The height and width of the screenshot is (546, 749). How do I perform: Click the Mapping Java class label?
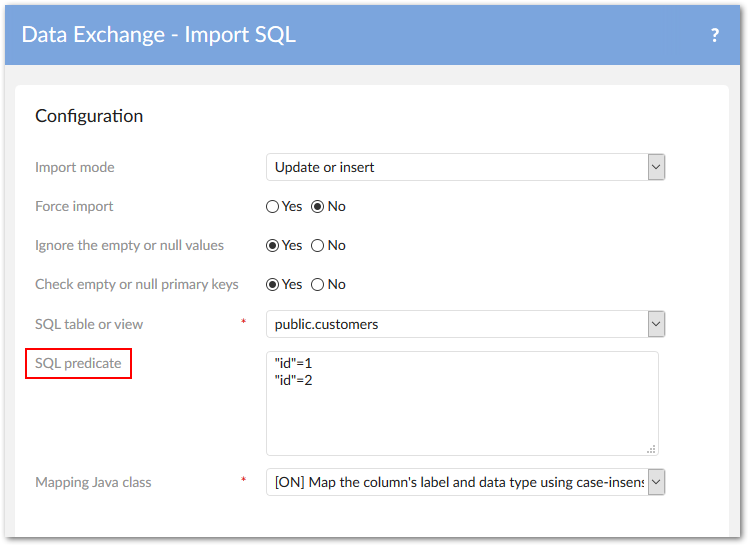coord(93,482)
